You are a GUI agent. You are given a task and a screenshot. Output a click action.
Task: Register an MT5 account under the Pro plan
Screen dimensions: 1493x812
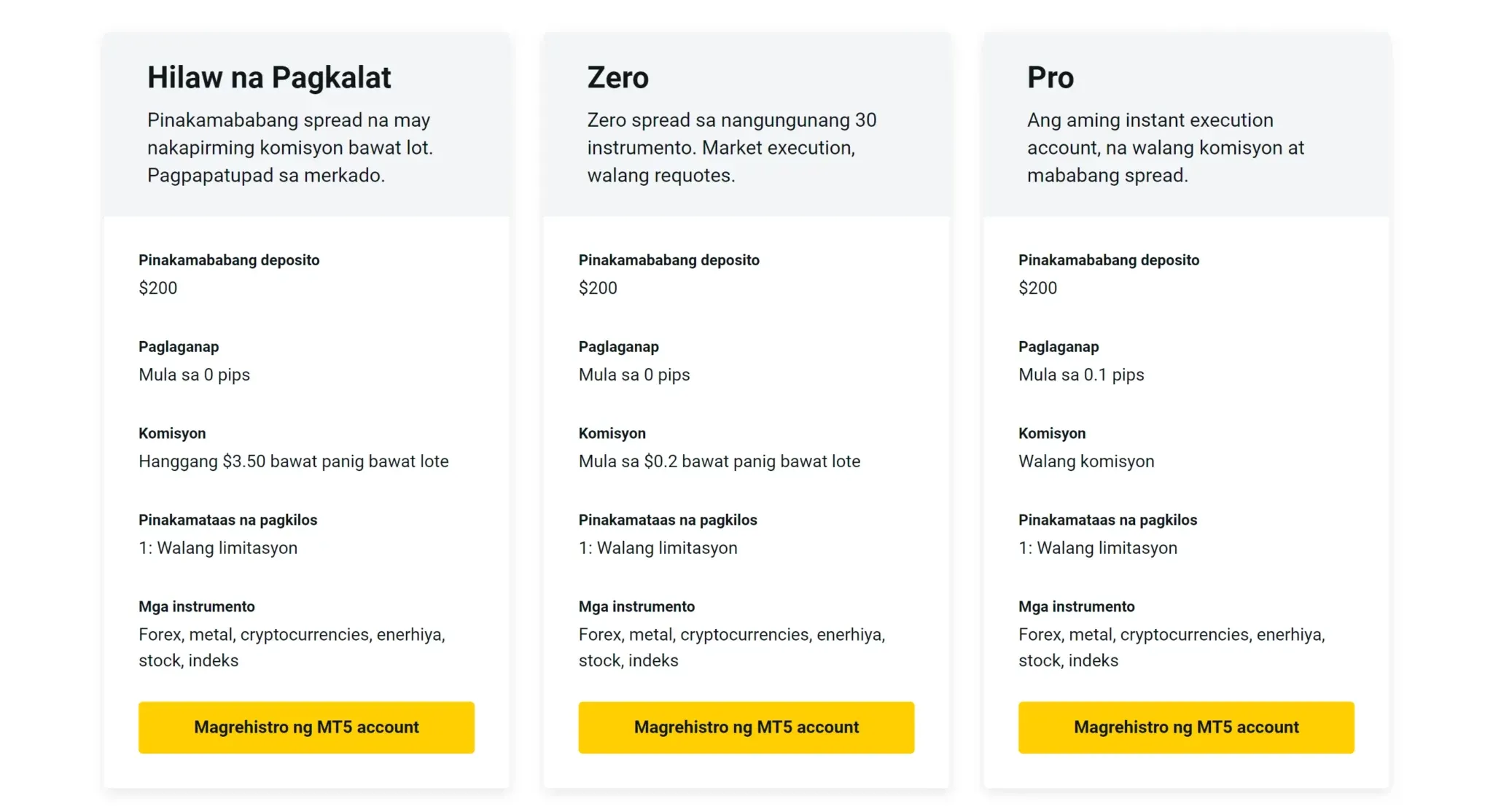(1186, 727)
